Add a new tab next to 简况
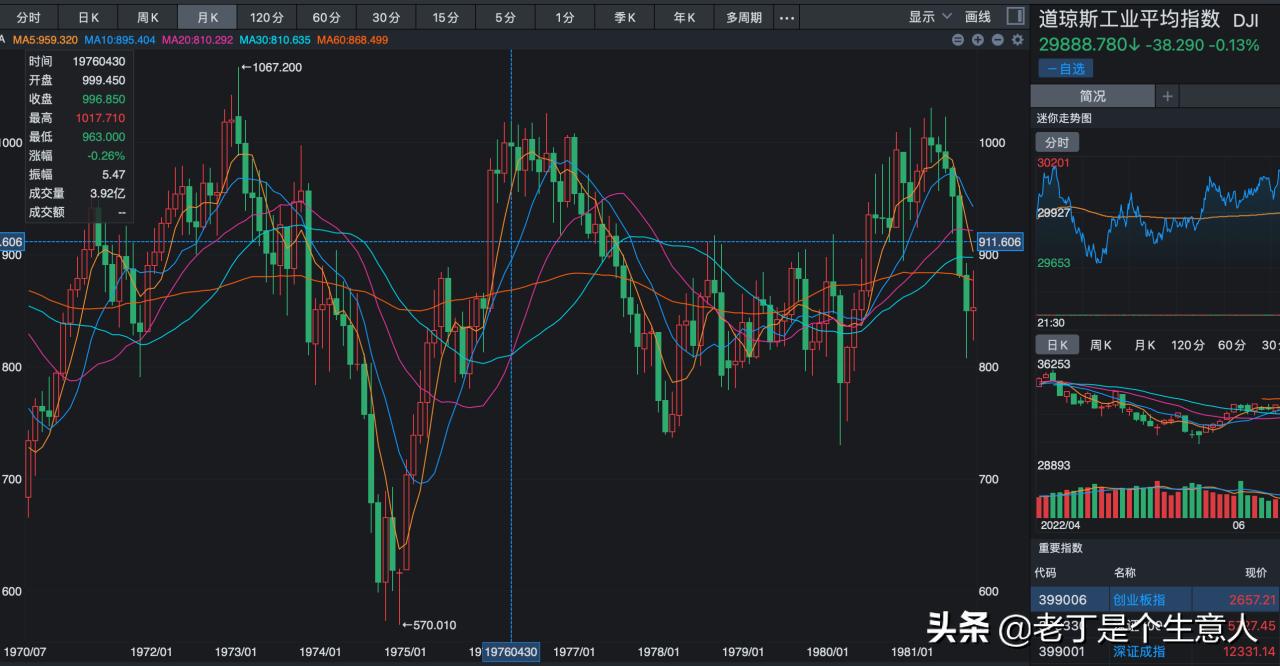This screenshot has height=666, width=1280. [1167, 96]
